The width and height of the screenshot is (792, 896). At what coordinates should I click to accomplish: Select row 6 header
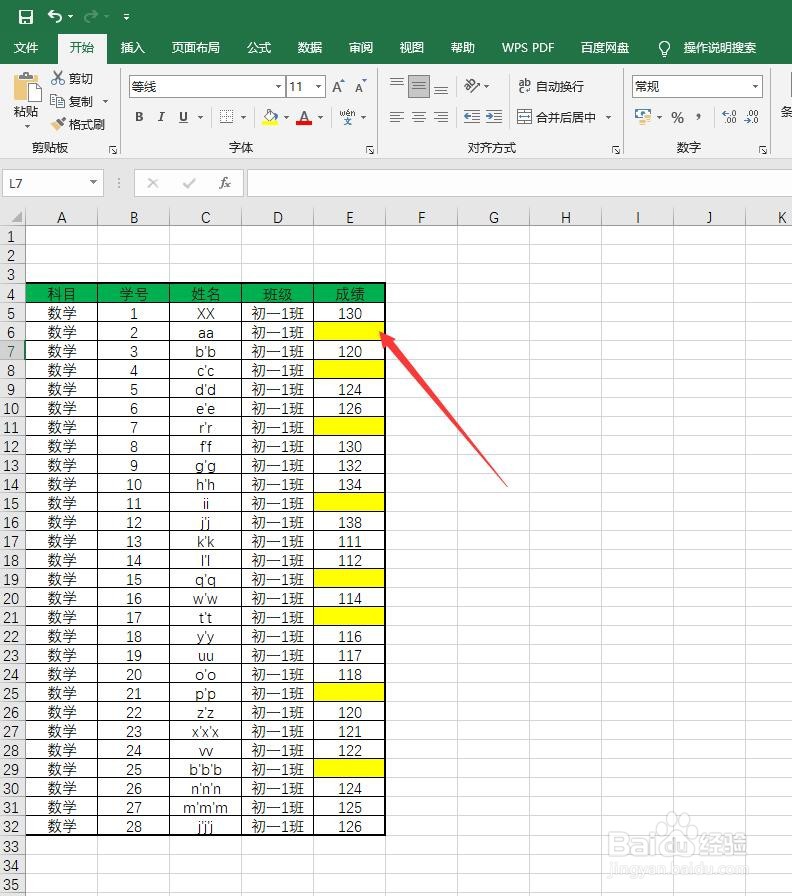[x=11, y=332]
